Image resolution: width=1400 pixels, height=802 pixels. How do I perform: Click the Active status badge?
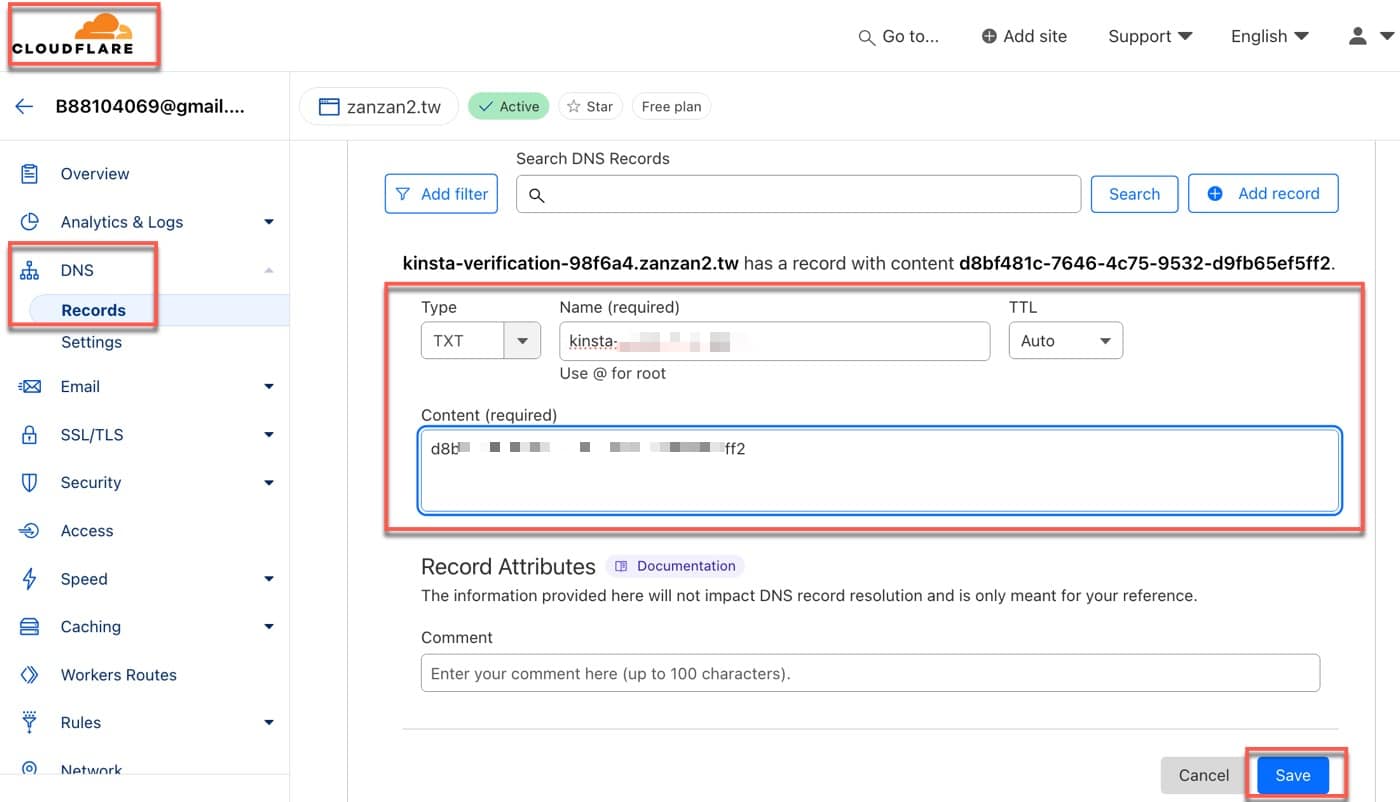(x=509, y=106)
